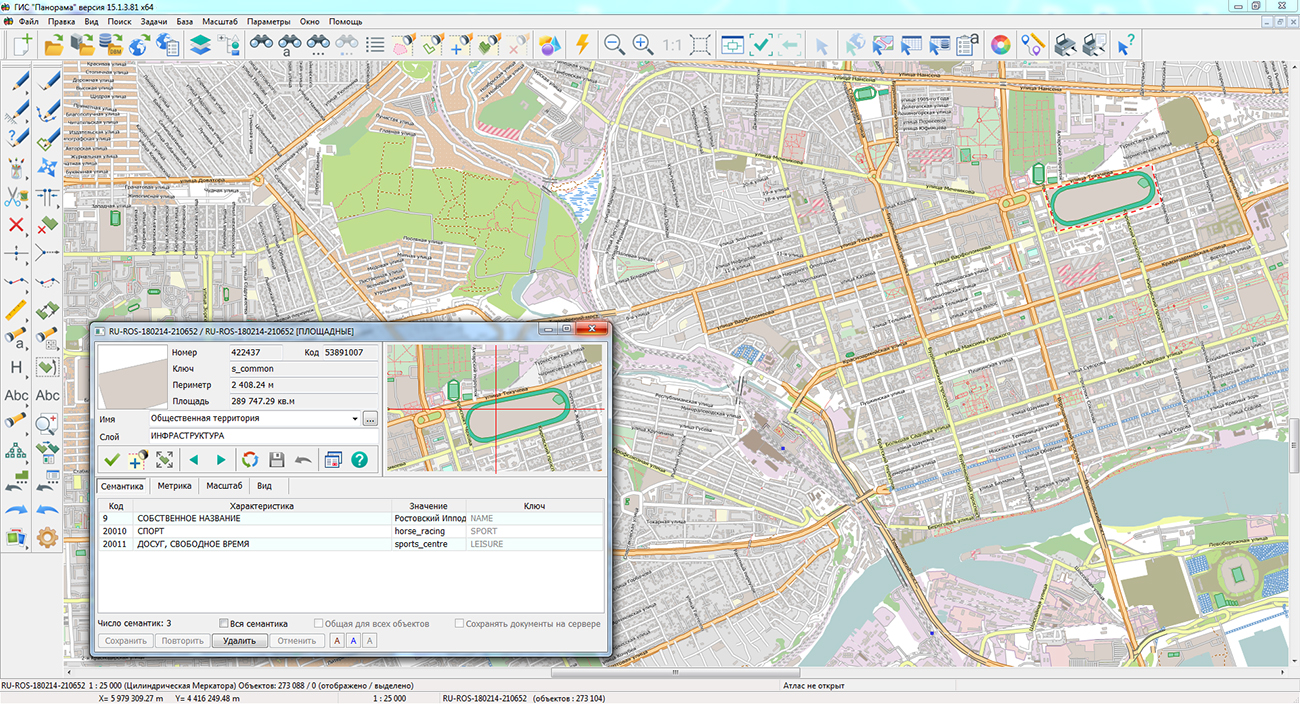Click the orange gear settings icon

pos(47,538)
